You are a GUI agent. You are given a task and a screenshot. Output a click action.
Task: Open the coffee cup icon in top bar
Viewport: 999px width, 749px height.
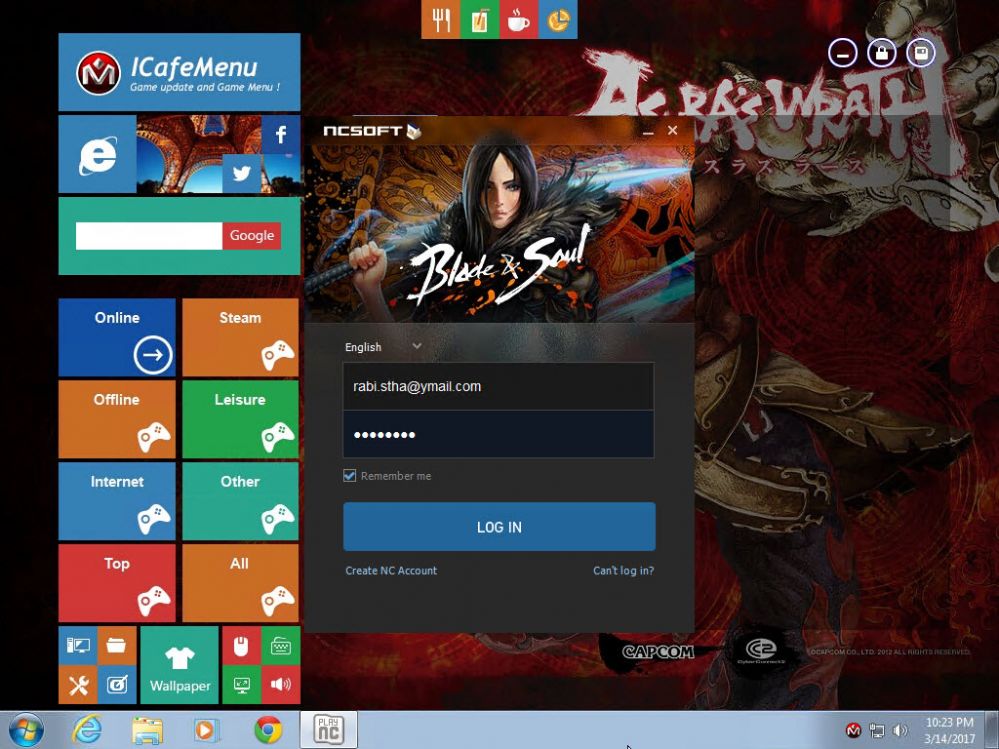(519, 19)
